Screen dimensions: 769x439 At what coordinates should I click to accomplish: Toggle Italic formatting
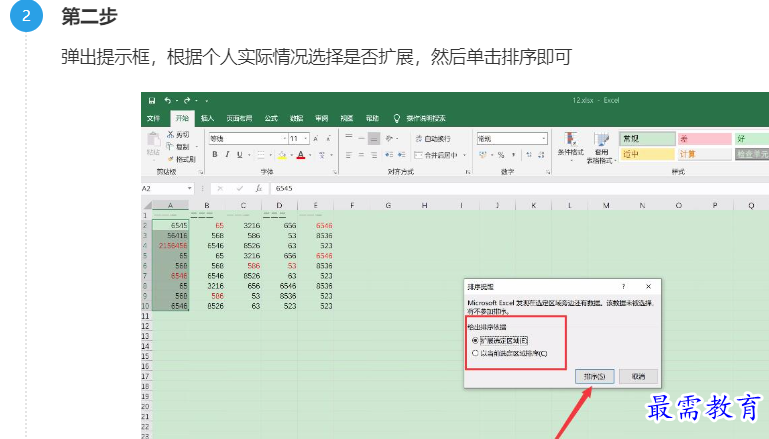[227, 155]
